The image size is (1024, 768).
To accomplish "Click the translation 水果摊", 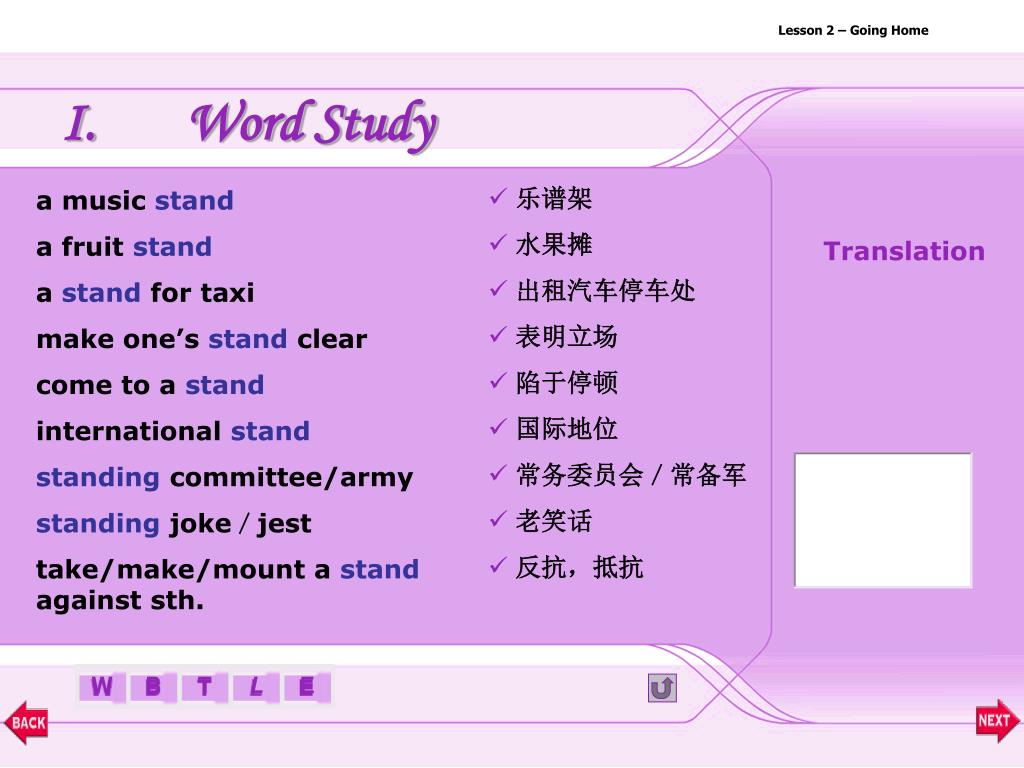I will (x=554, y=245).
